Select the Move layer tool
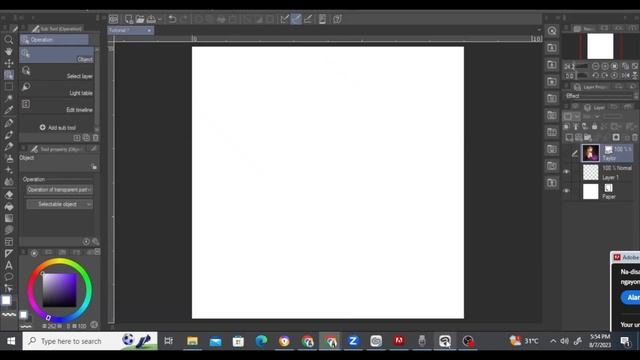 coord(9,63)
